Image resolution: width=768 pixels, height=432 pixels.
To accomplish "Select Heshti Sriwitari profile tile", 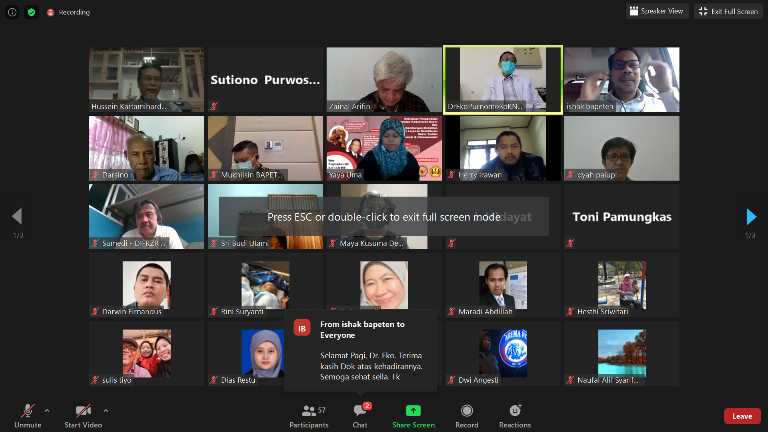I will pyautogui.click(x=622, y=285).
